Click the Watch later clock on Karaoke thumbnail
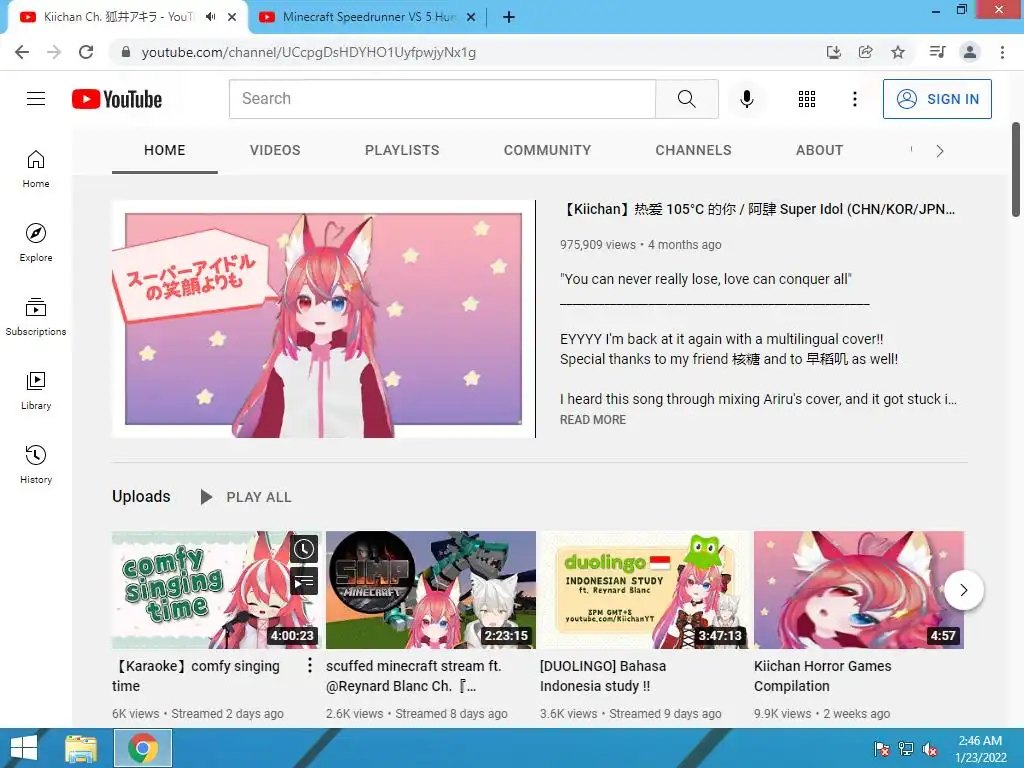The image size is (1024, 768). point(304,549)
